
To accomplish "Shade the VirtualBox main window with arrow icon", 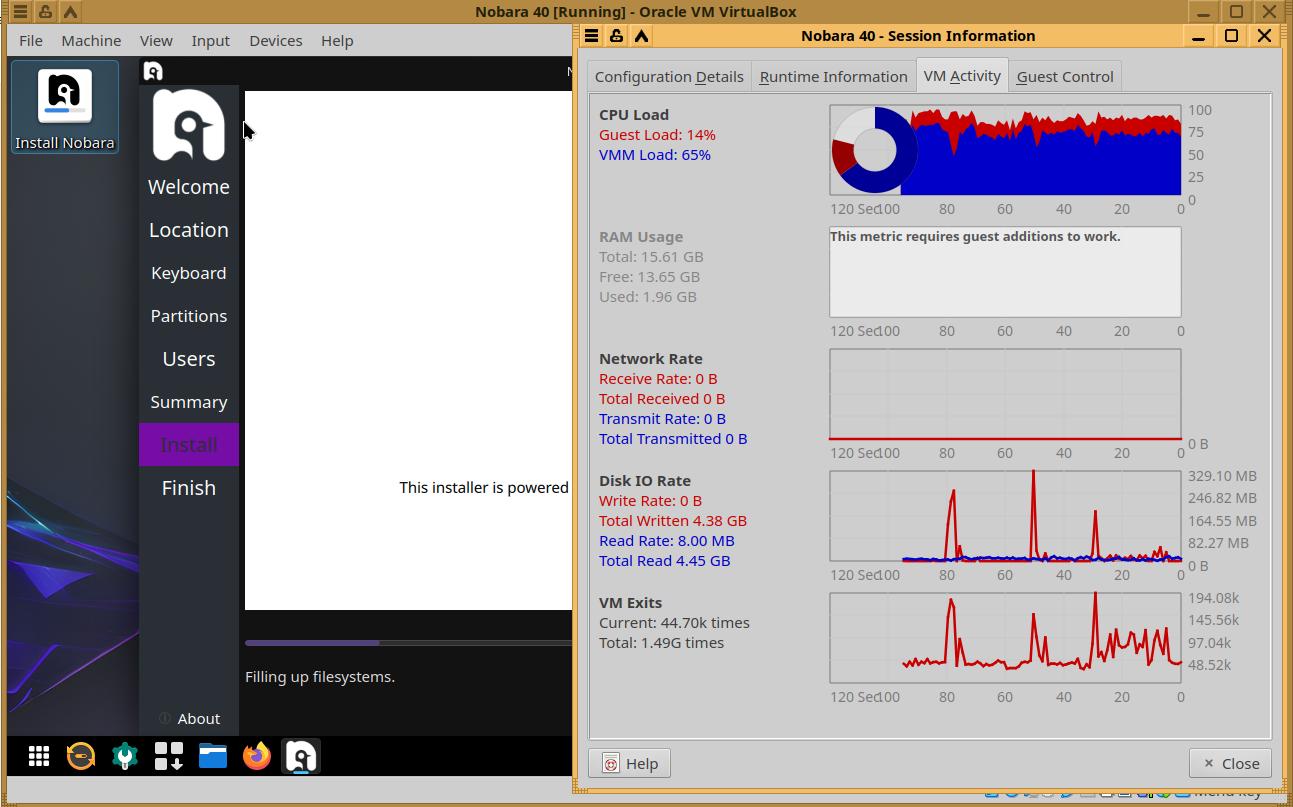I will coord(70,12).
